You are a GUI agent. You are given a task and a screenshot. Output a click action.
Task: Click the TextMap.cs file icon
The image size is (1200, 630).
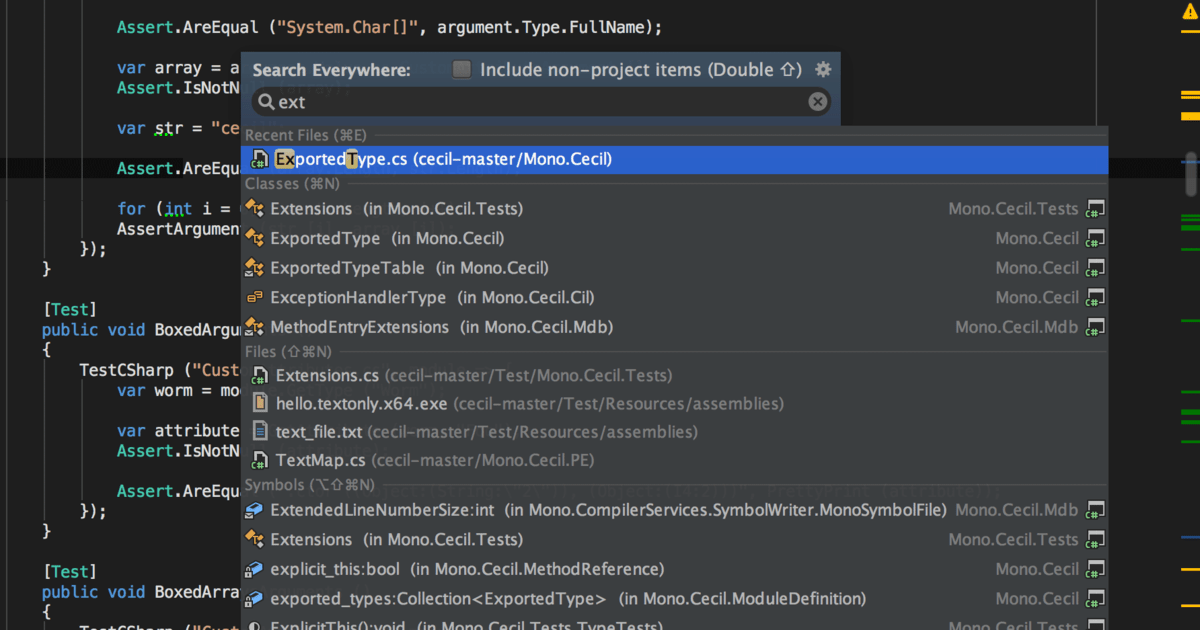point(259,461)
